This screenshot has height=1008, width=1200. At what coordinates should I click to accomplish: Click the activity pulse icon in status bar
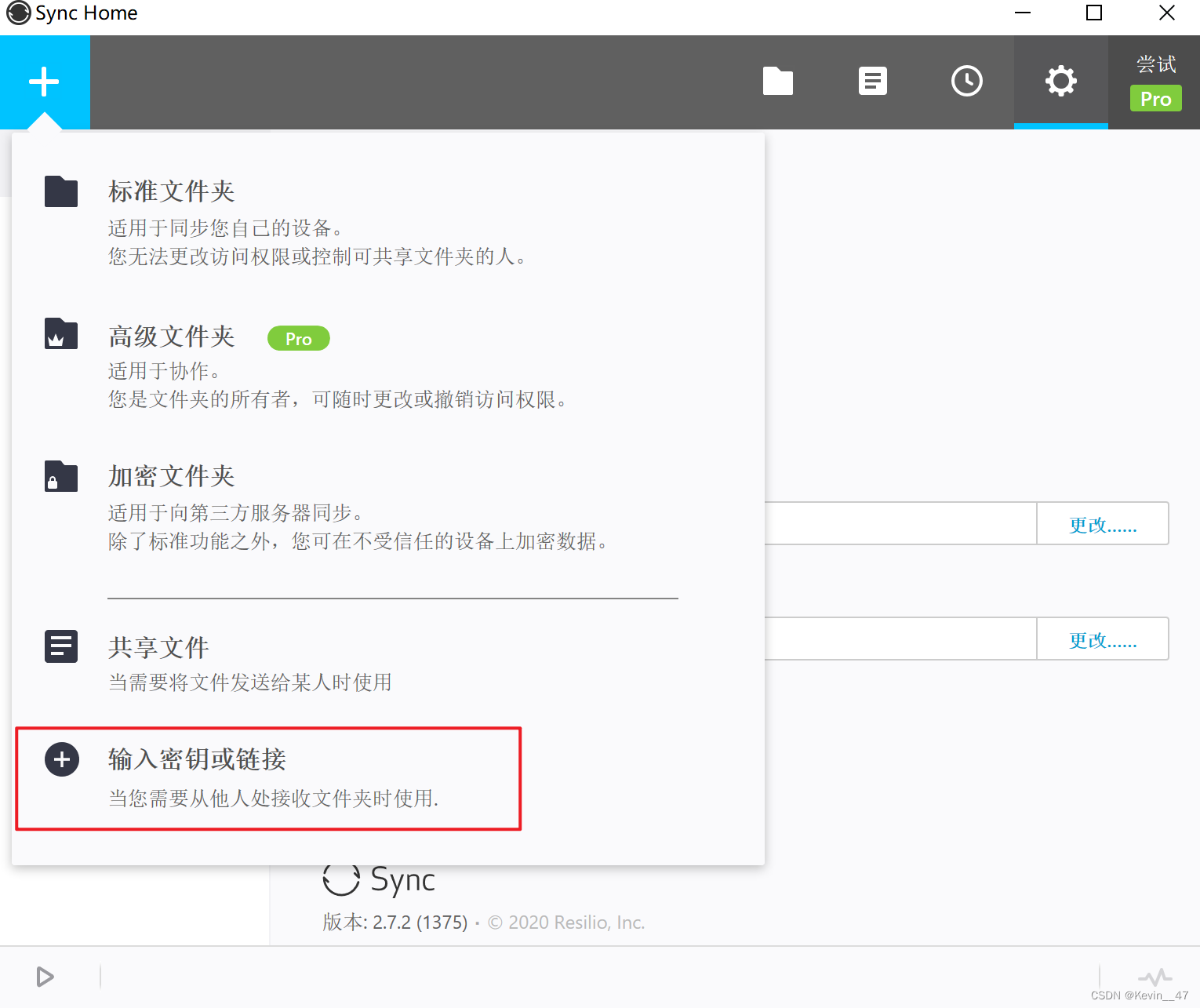tap(1155, 977)
